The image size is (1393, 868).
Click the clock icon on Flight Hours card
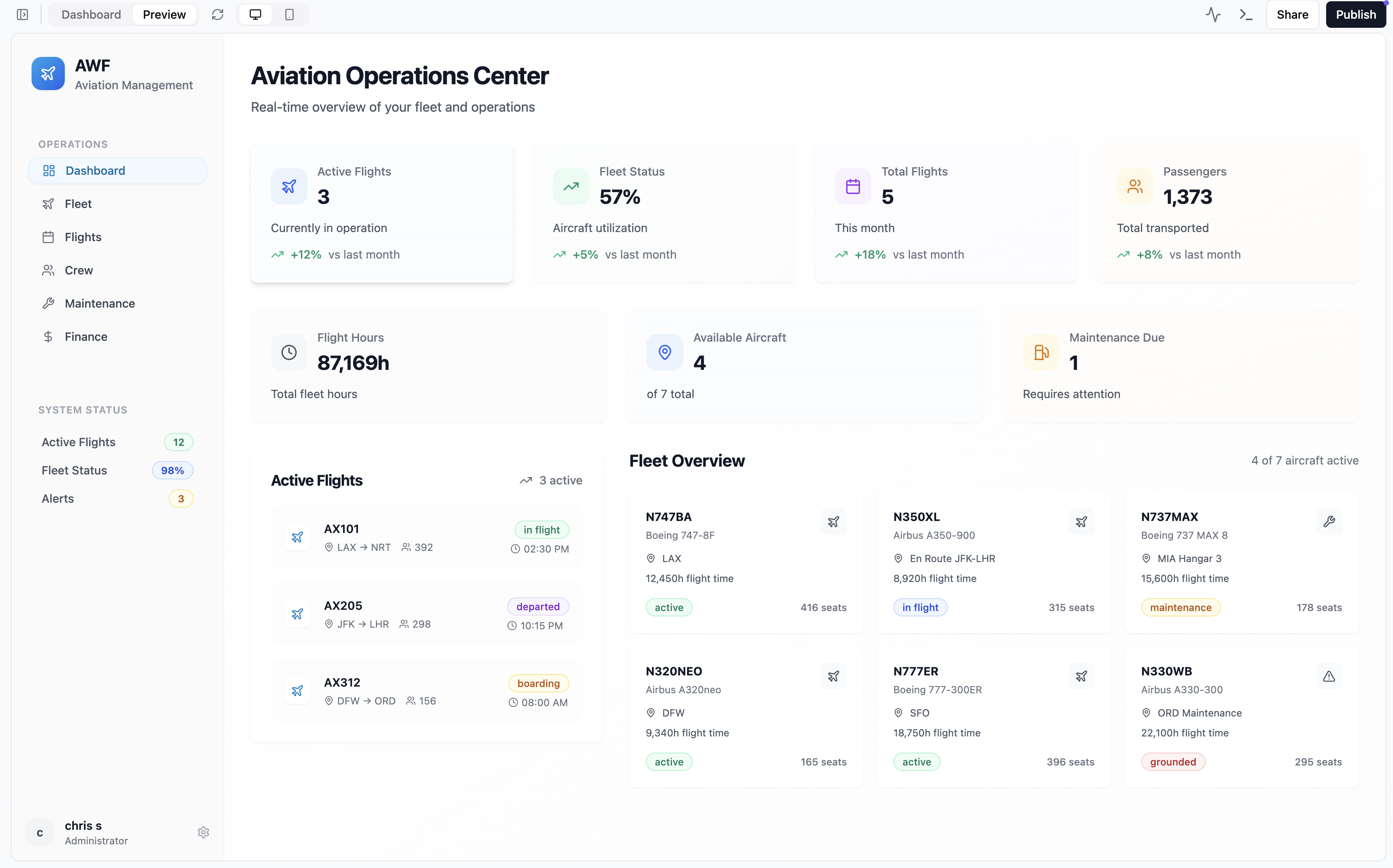point(289,352)
